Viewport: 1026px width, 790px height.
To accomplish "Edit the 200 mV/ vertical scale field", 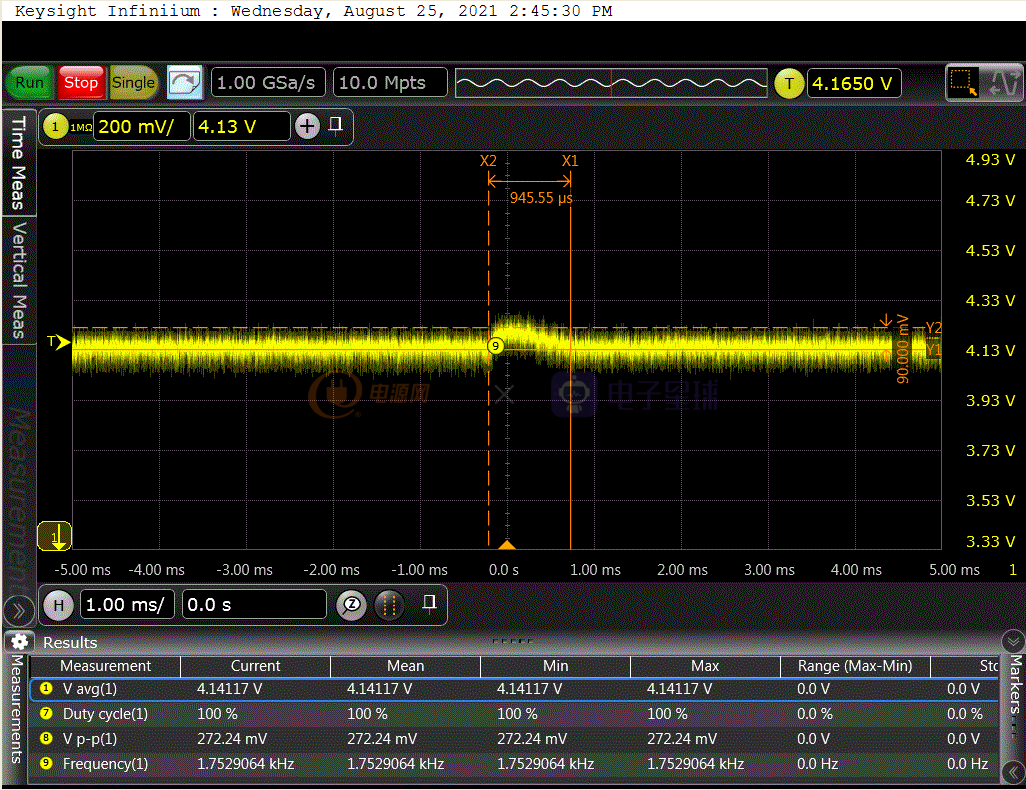I will (x=141, y=127).
